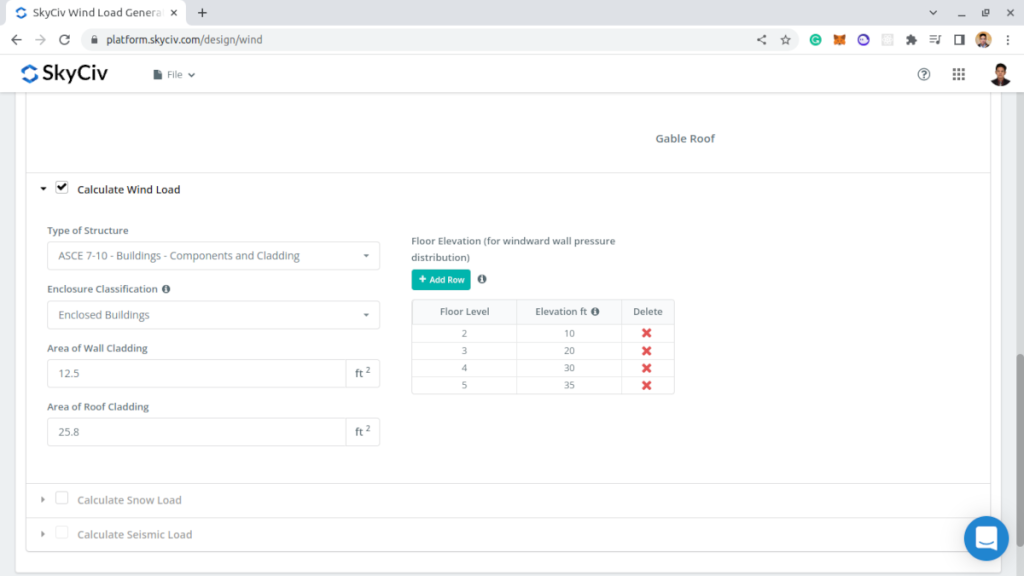
Task: Uncheck the Calculate Wind Load checkbox
Action: (62, 188)
